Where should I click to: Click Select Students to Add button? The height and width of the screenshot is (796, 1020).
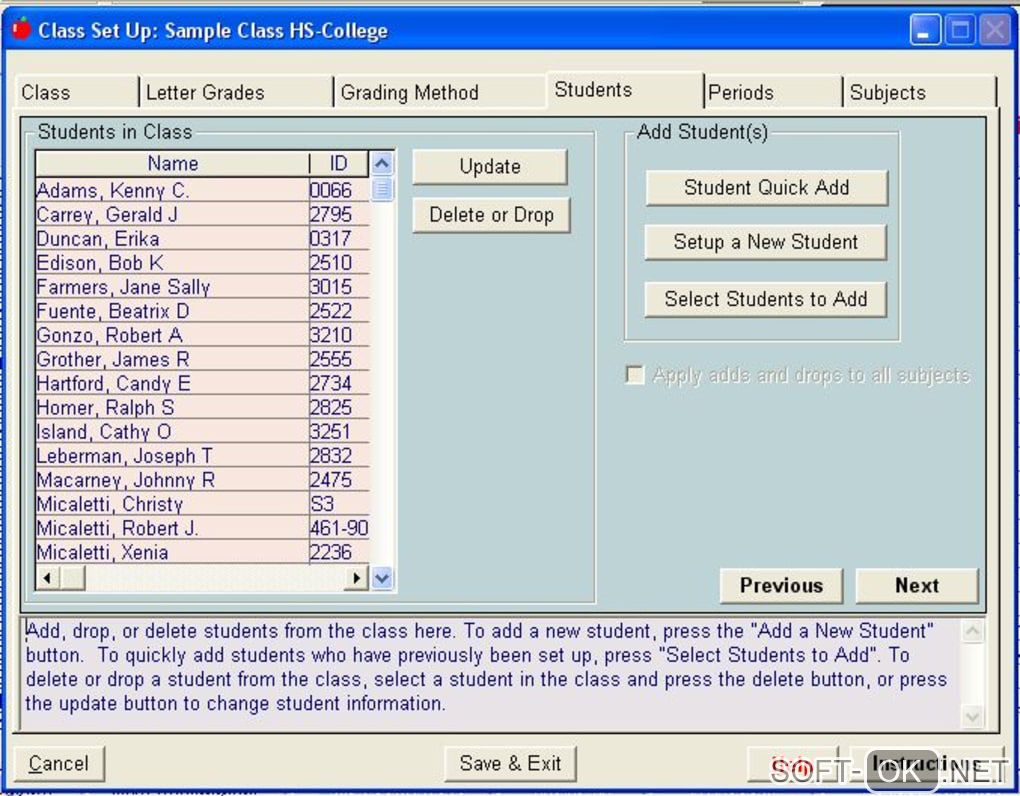(x=766, y=299)
